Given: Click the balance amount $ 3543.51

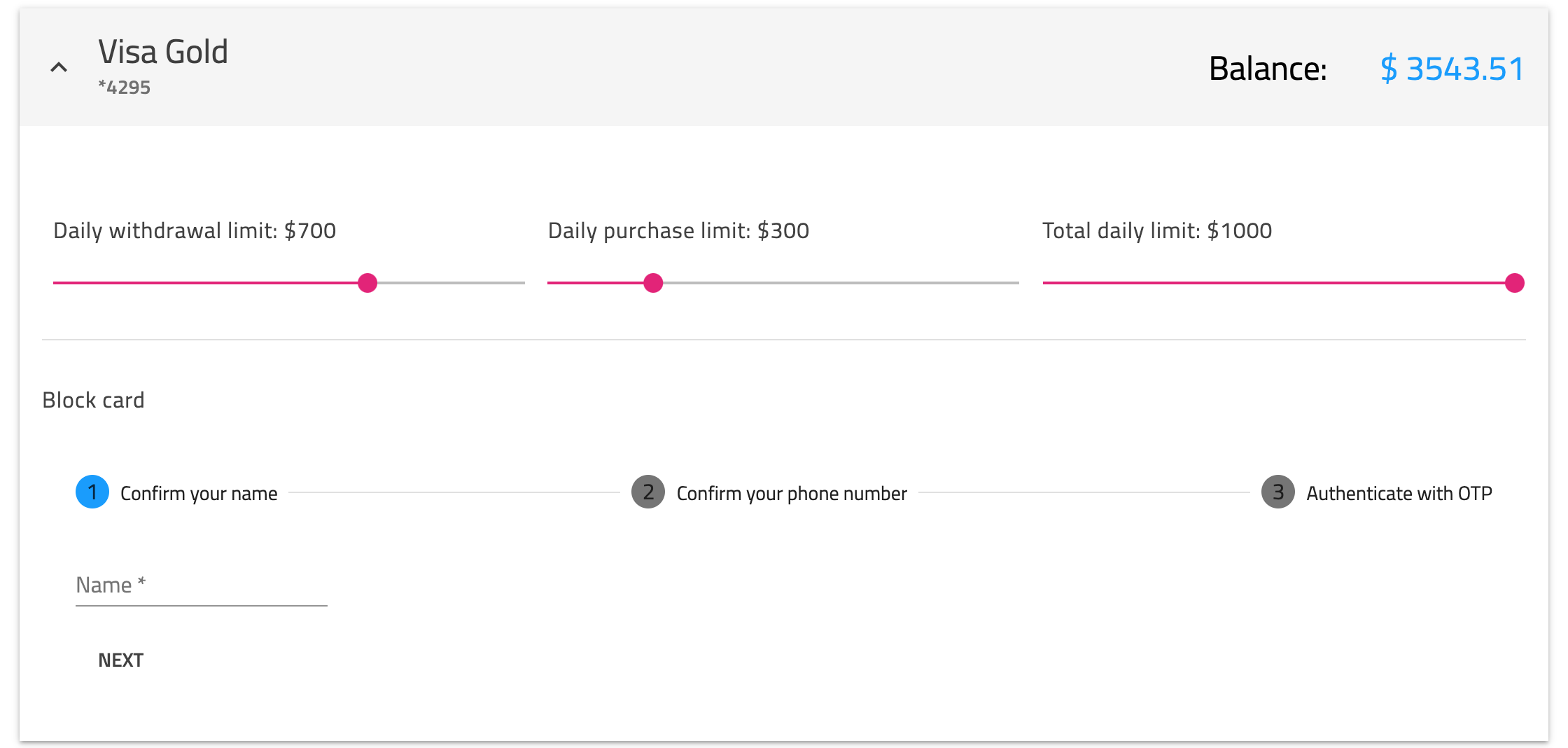Looking at the screenshot, I should pos(1451,69).
